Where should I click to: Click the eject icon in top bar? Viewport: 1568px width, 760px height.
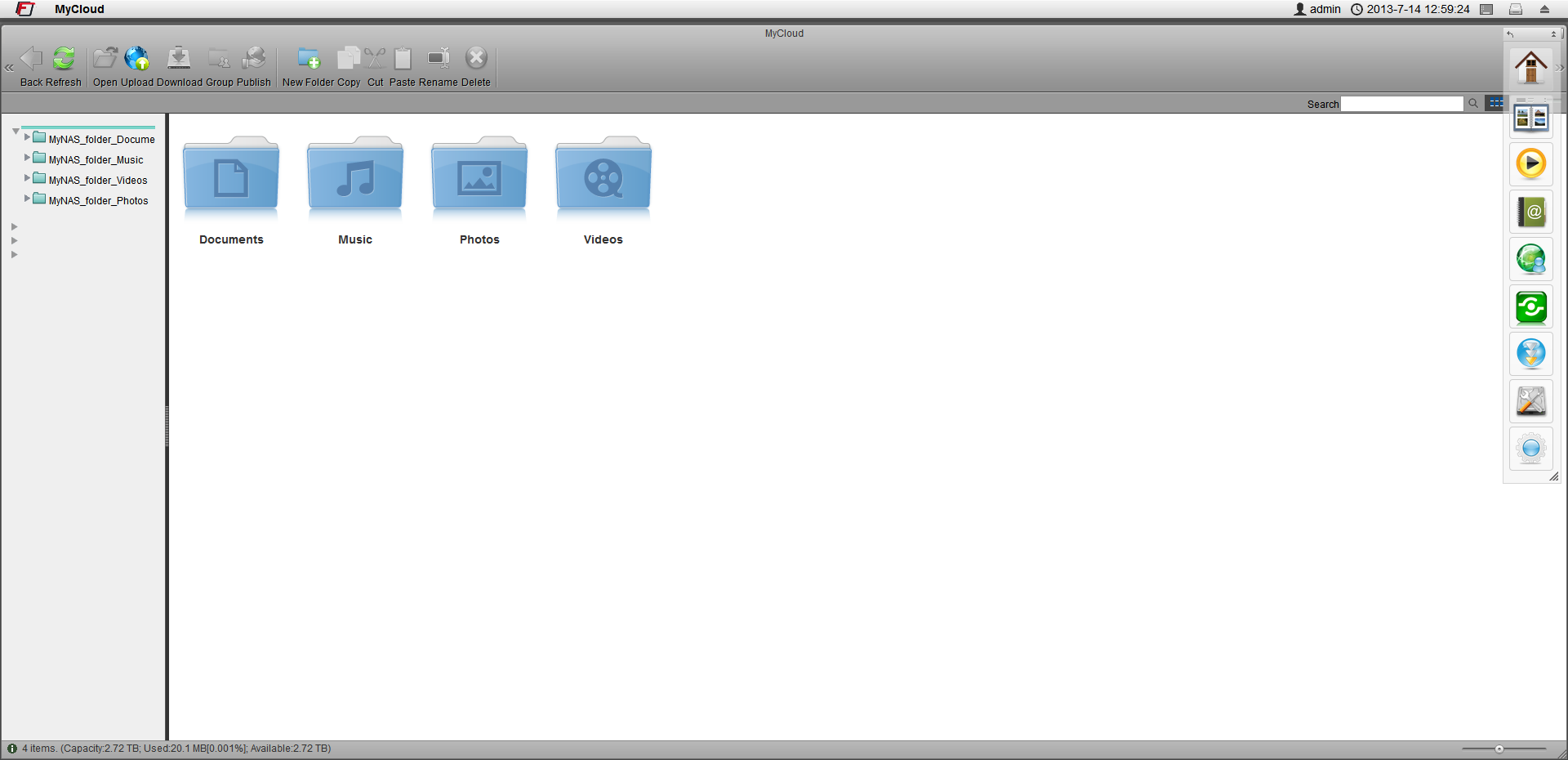pos(1544,9)
